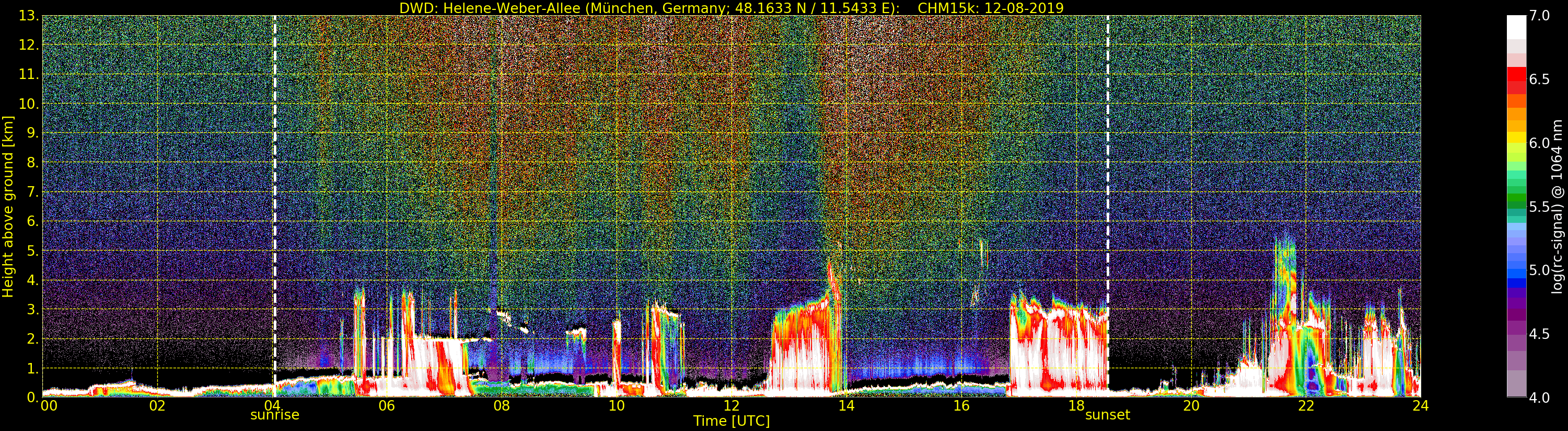Viewport: 1568px width, 431px height.
Task: Click the "00" tick on the time axis
Action: [x=49, y=406]
